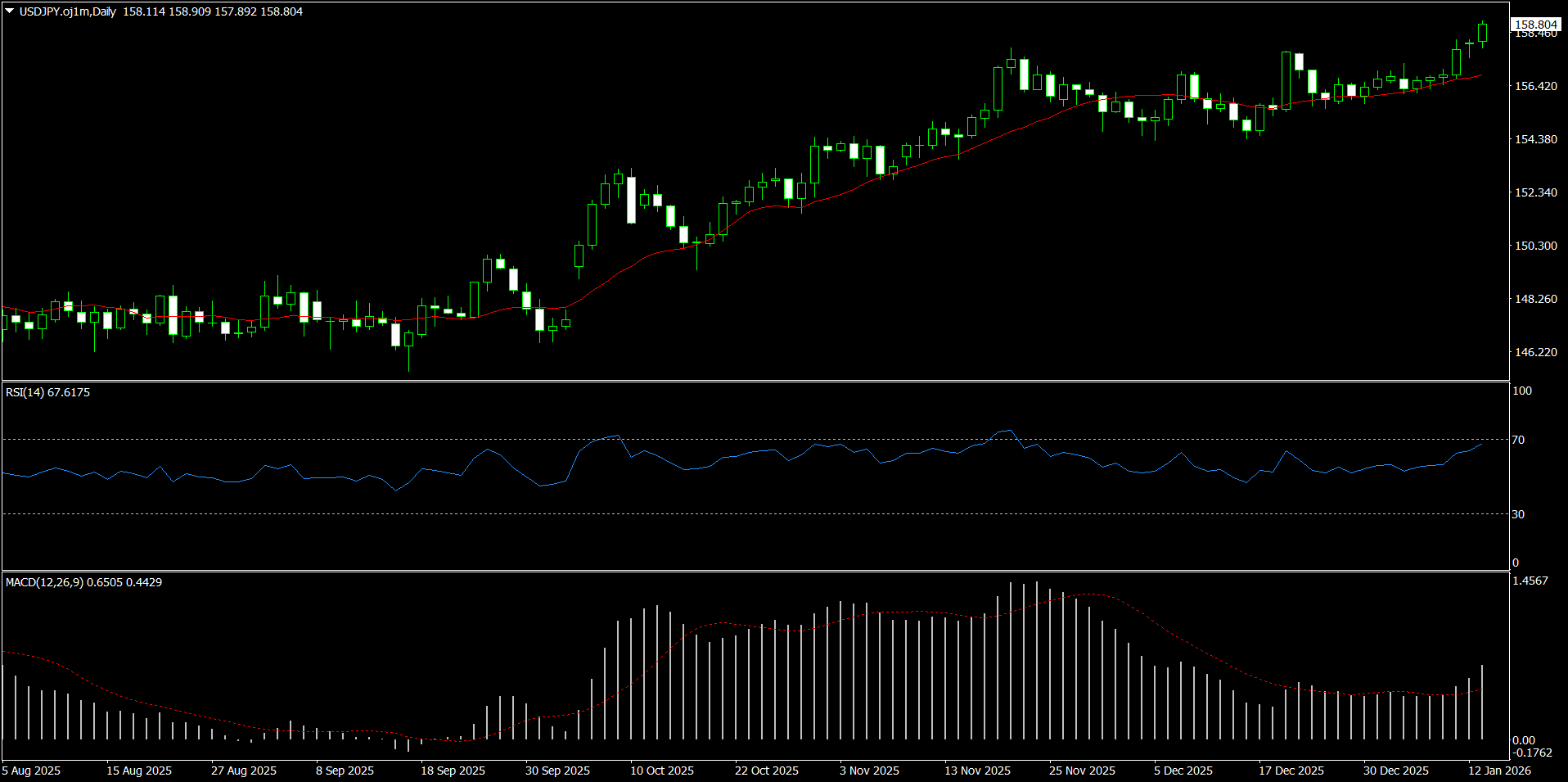Click the 154.380 price axis label
1568x782 pixels.
click(x=1536, y=139)
